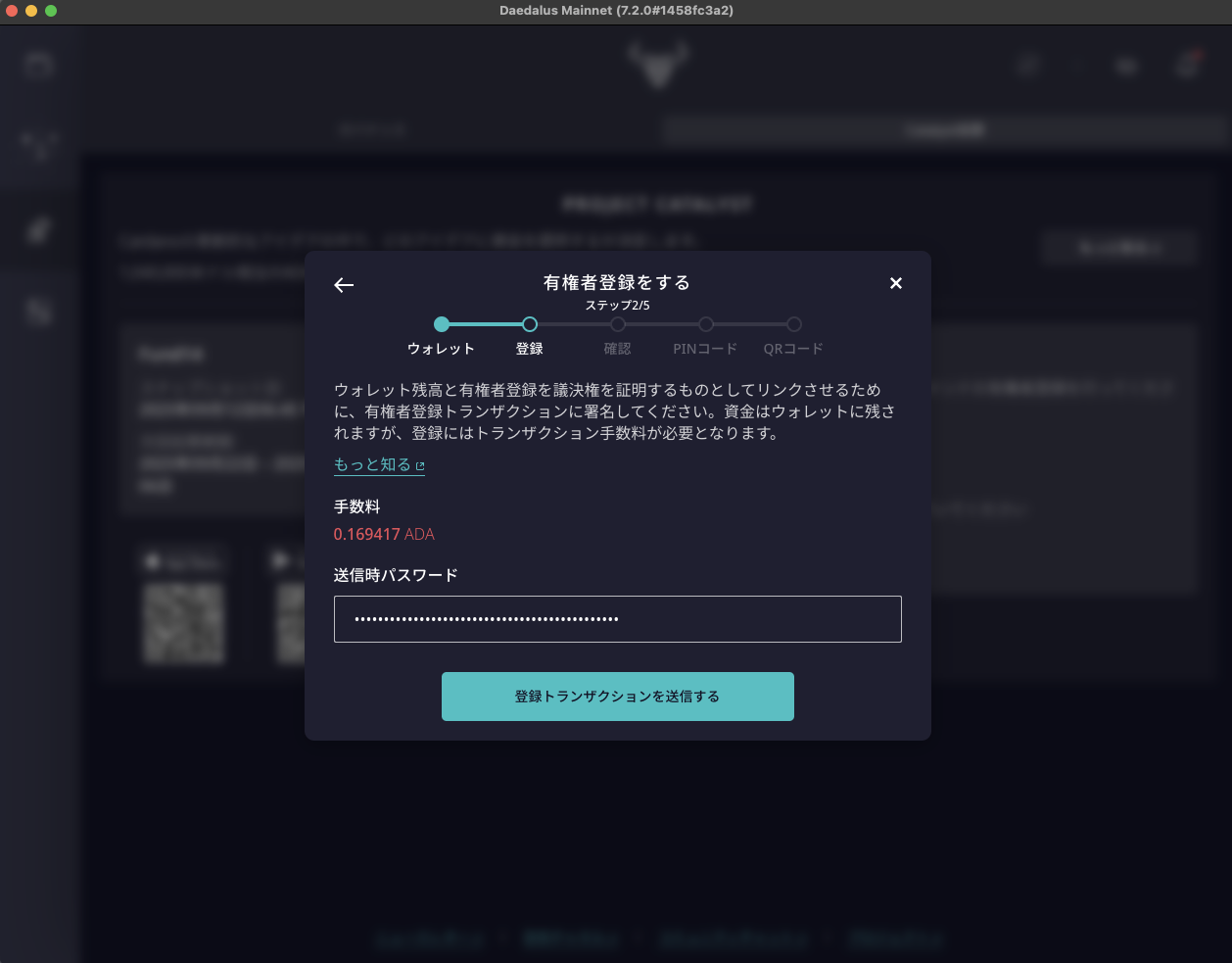Switch to the Catalyst投票 tab

[943, 128]
